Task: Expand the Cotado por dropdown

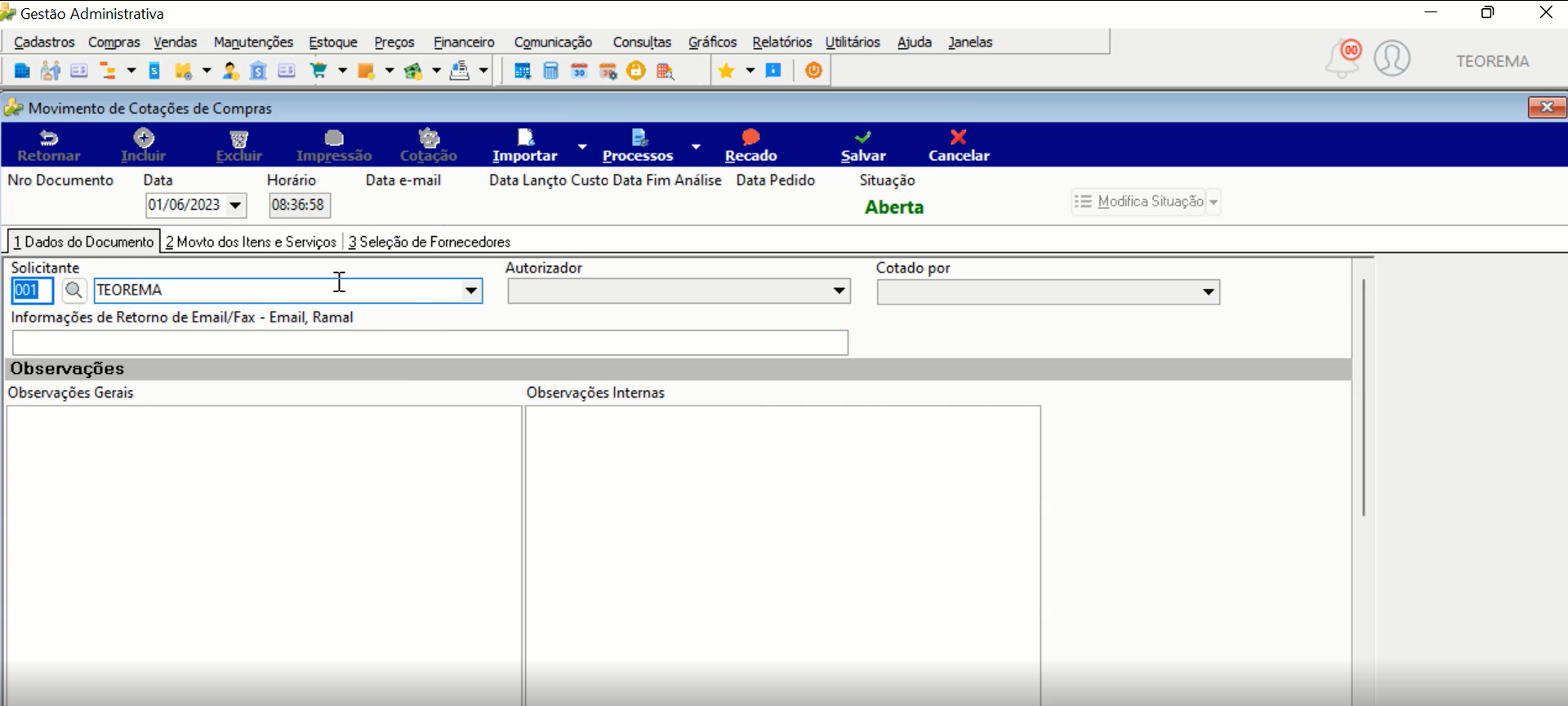Action: click(x=1209, y=292)
